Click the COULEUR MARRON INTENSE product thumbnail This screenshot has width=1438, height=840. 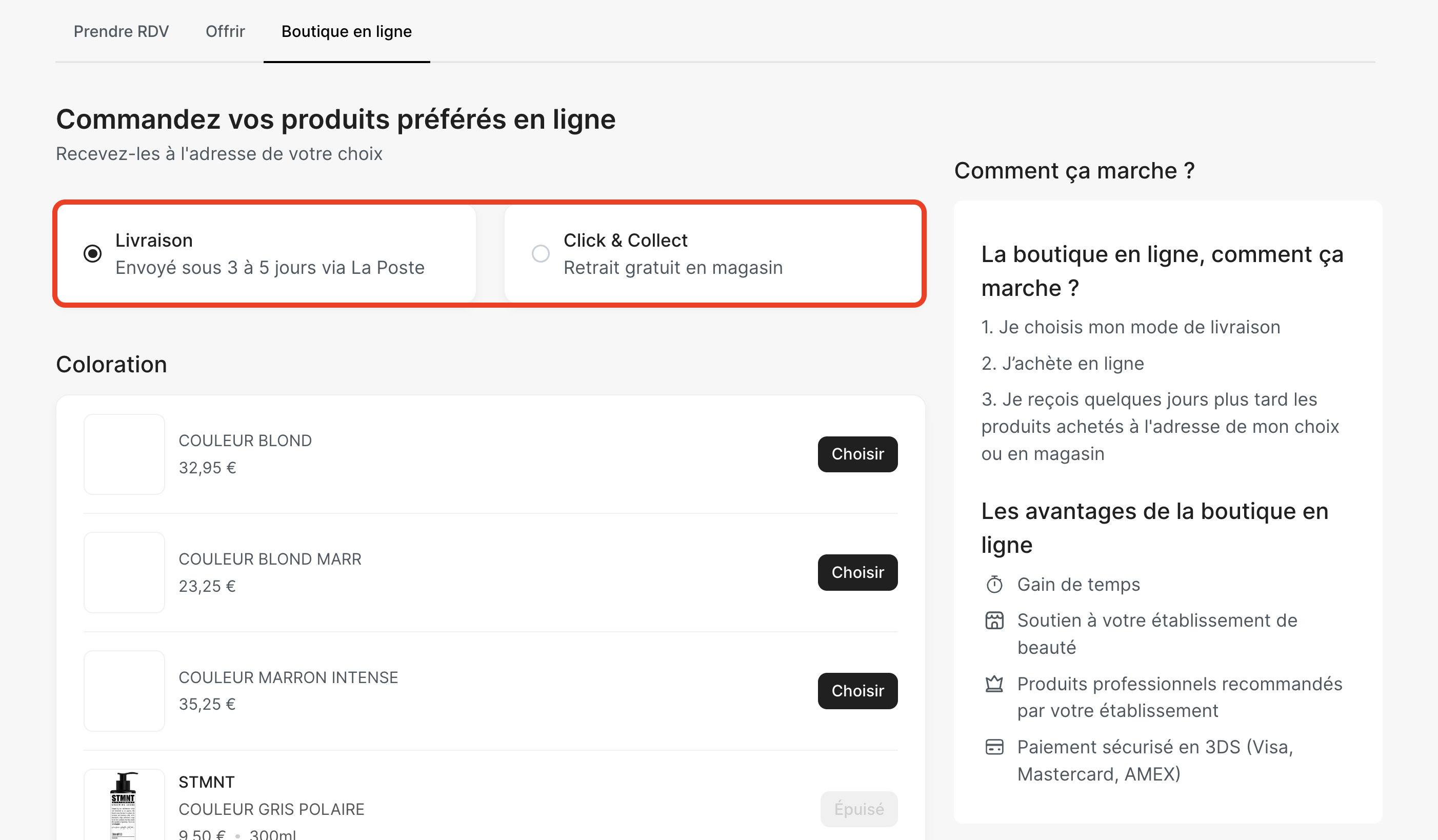pyautogui.click(x=124, y=690)
